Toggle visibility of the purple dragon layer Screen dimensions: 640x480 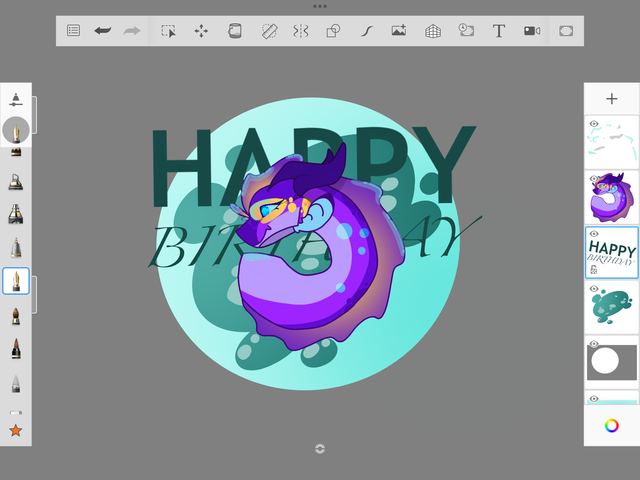(594, 179)
